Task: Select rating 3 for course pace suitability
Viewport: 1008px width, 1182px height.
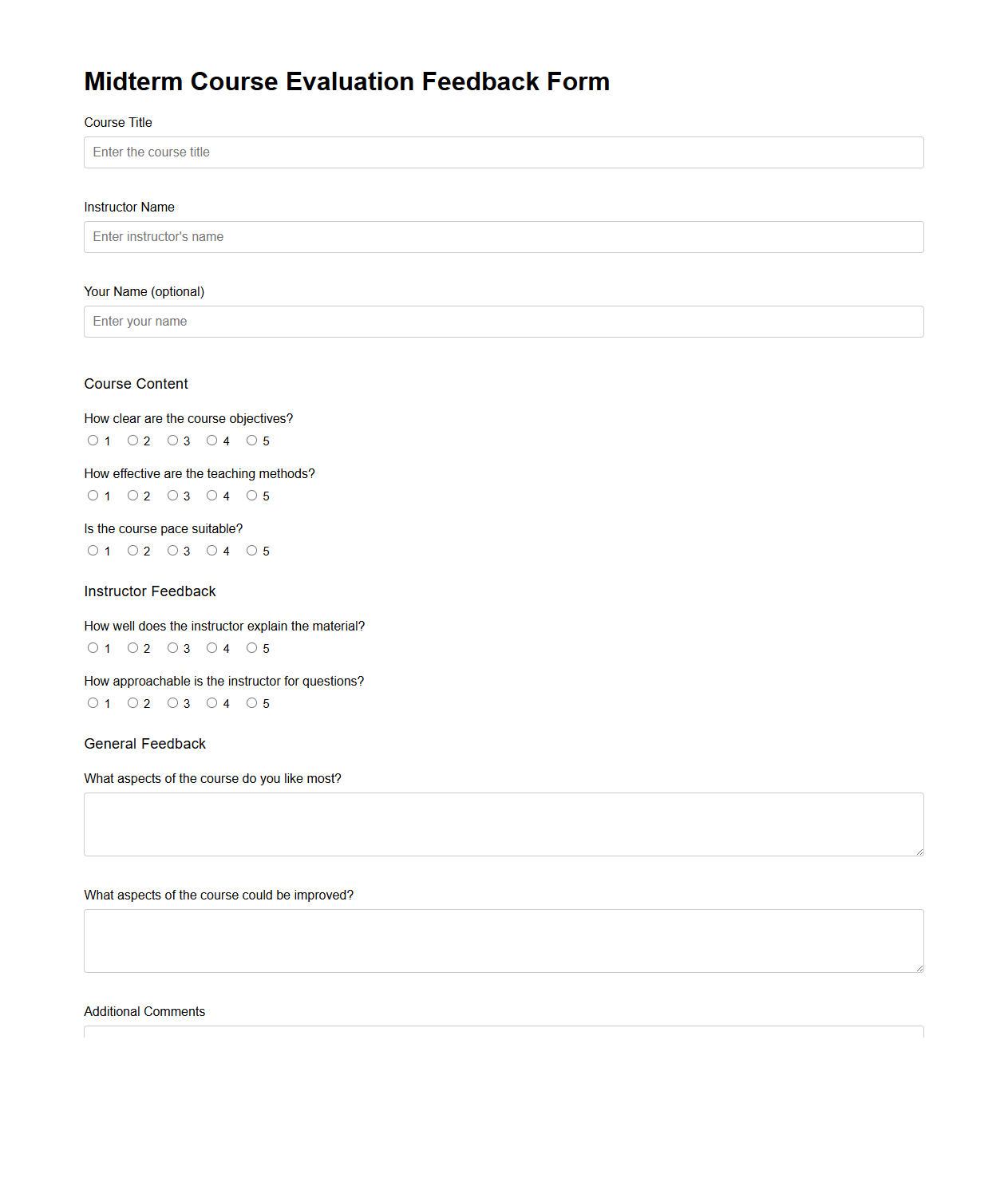Action: 172,550
